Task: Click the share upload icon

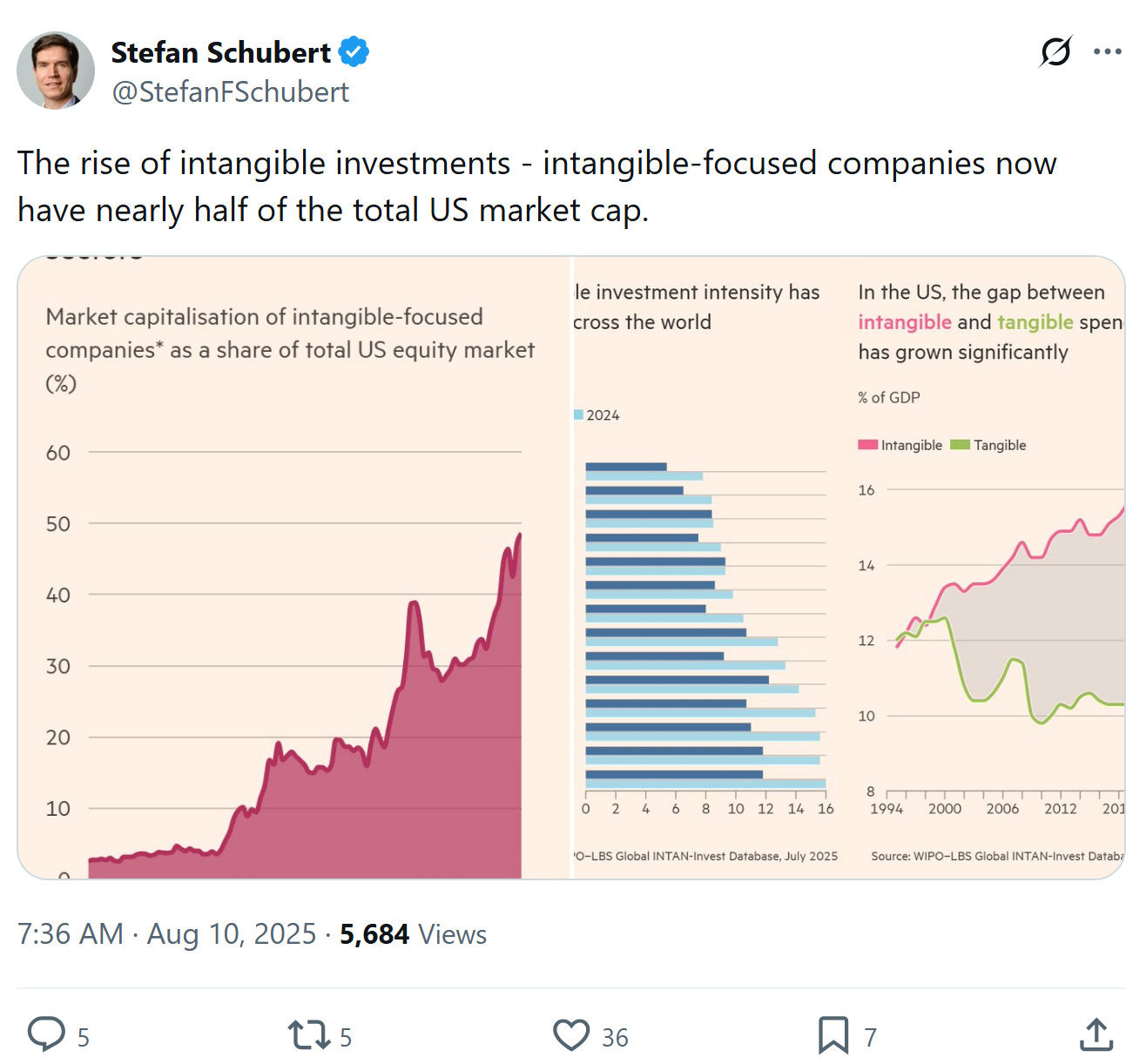Action: pyautogui.click(x=1096, y=1035)
